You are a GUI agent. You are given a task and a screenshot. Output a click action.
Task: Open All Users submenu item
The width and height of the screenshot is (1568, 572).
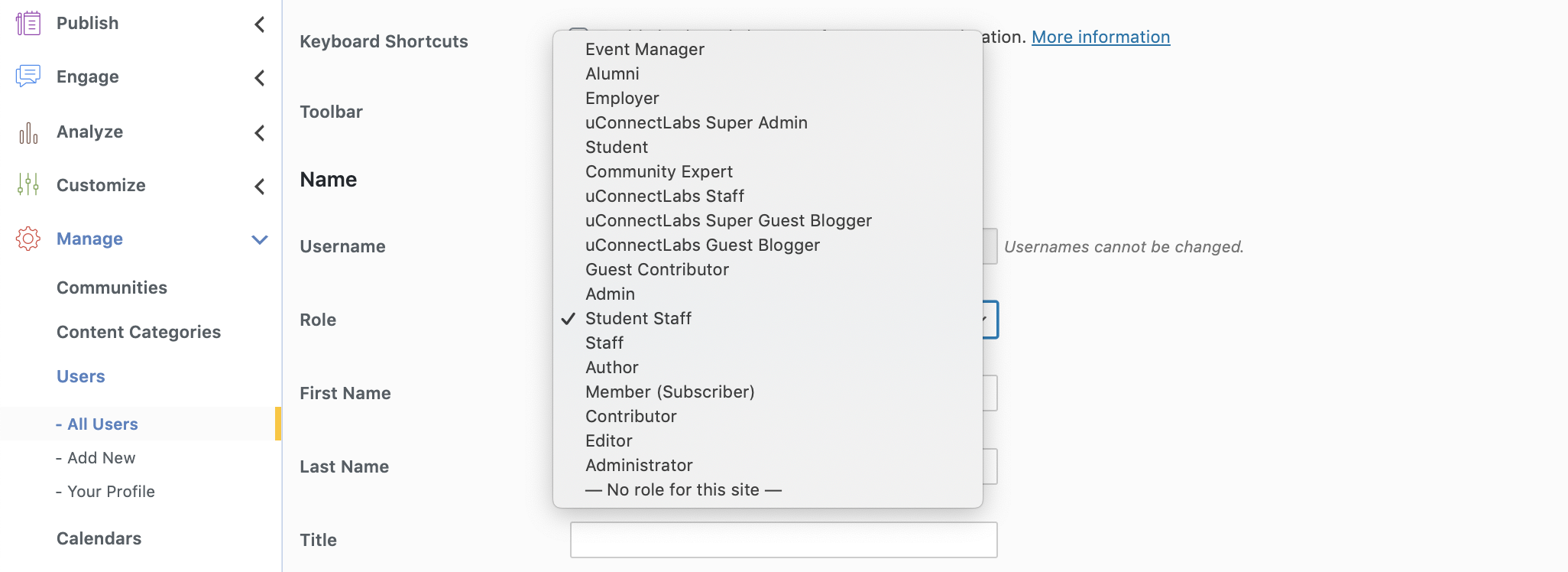[x=102, y=424]
